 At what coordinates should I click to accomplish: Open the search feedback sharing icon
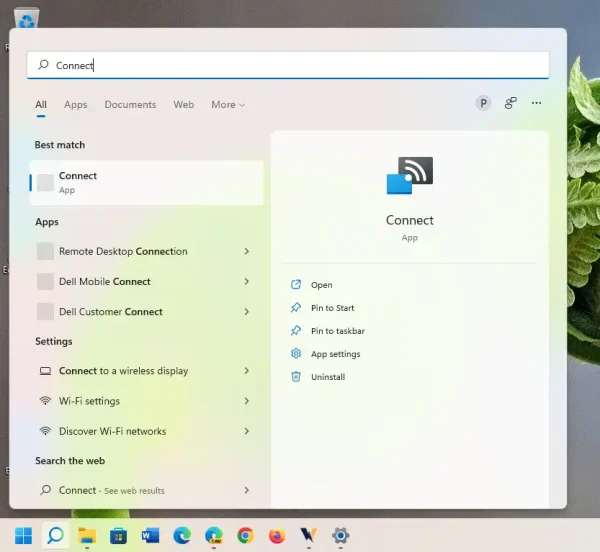click(x=510, y=103)
